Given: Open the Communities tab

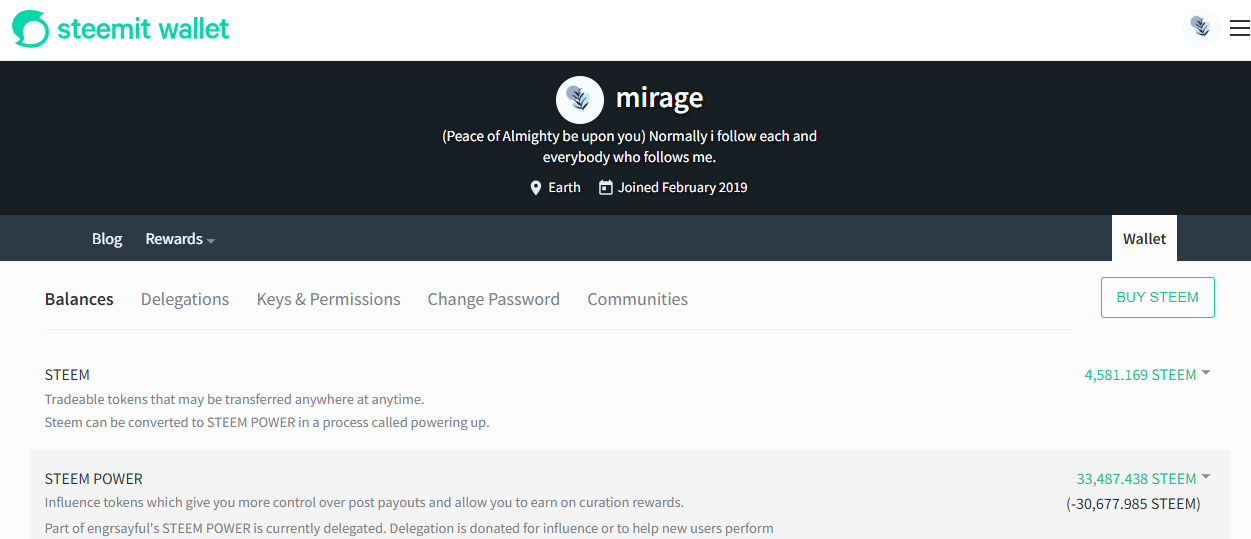Looking at the screenshot, I should [637, 299].
